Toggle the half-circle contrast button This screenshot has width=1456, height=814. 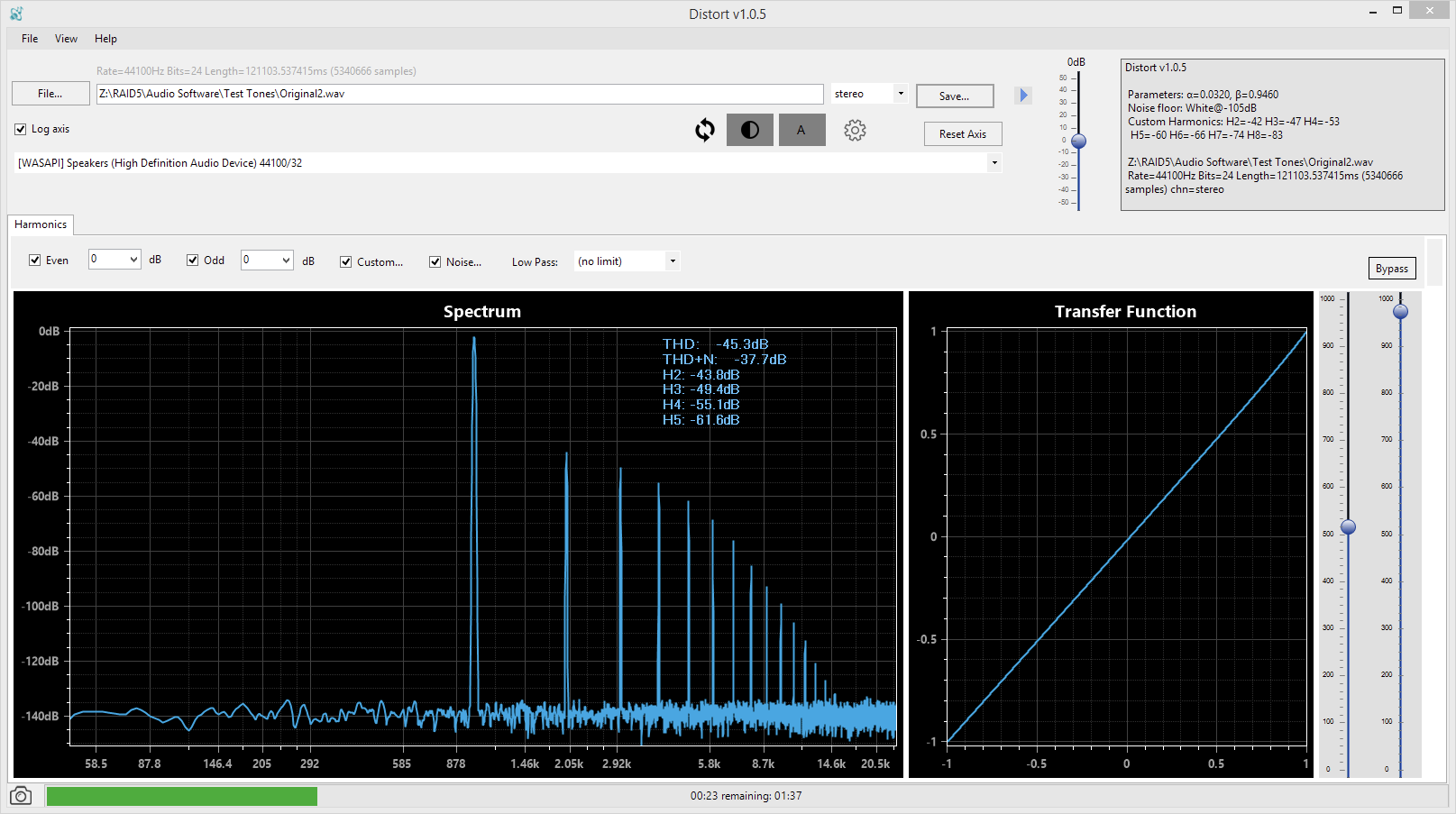pyautogui.click(x=750, y=130)
